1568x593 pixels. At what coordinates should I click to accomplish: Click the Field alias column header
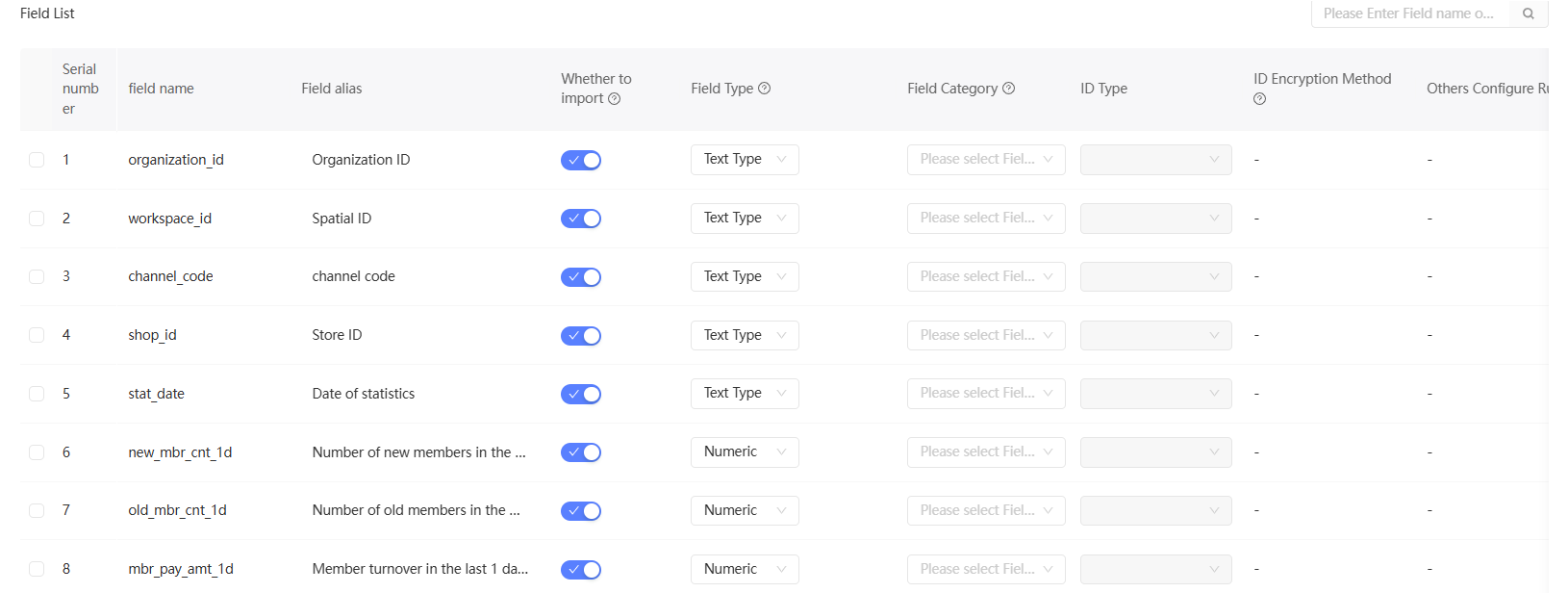[x=332, y=89]
